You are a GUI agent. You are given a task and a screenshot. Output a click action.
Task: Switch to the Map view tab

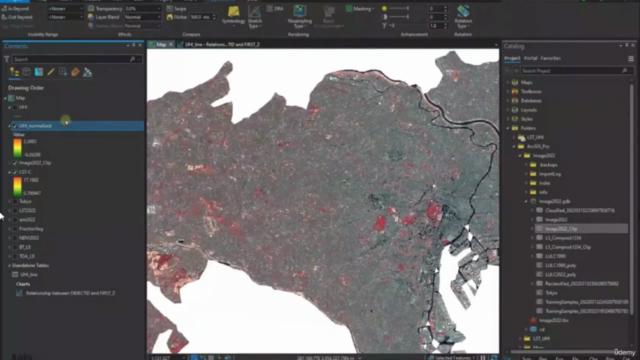click(x=161, y=44)
